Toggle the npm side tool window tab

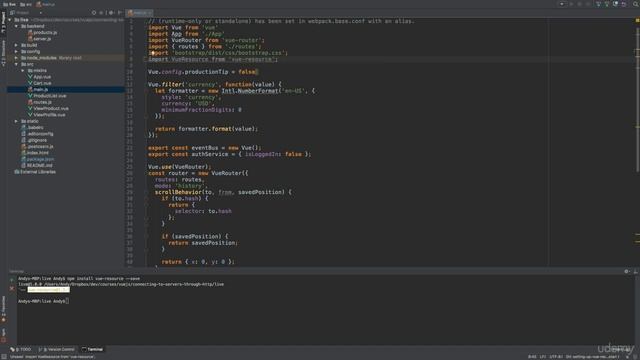pyautogui.click(x=3, y=335)
